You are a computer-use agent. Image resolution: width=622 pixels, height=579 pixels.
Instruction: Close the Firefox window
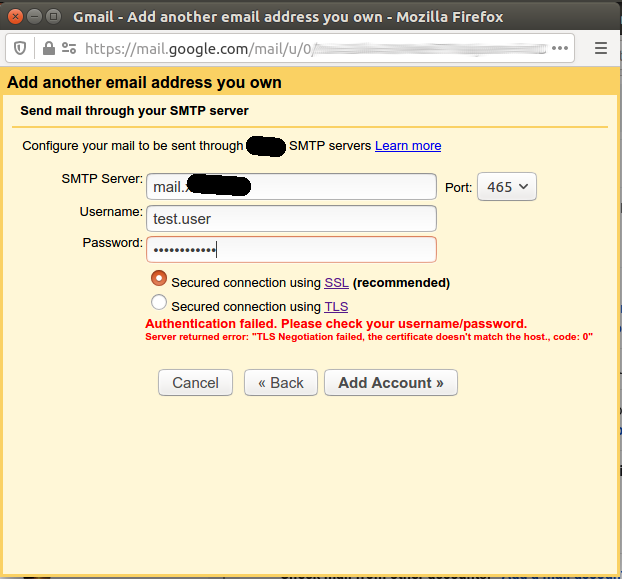point(15,17)
